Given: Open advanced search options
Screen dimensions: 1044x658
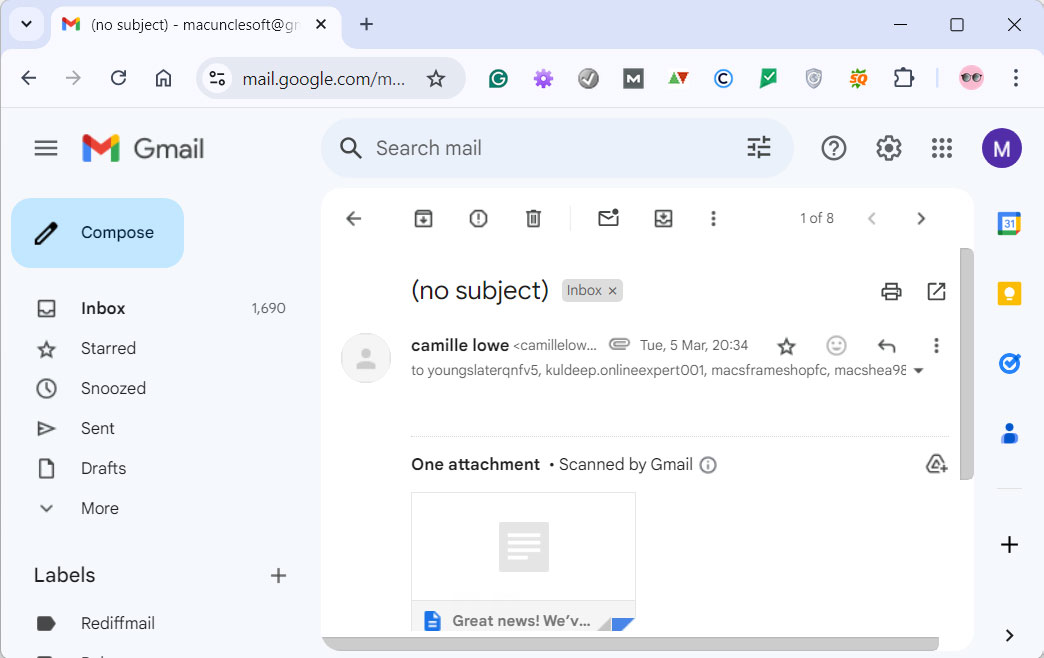Looking at the screenshot, I should (758, 147).
